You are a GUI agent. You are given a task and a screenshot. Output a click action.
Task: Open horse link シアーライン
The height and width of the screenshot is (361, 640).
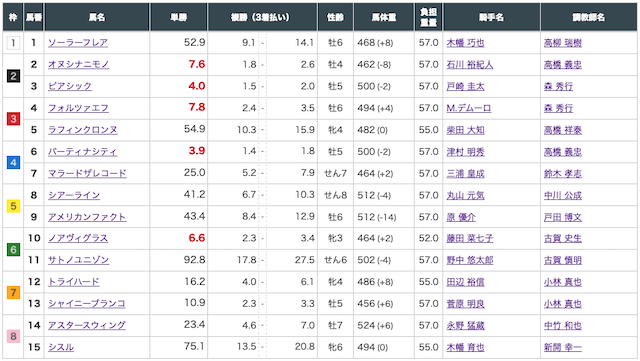point(74,195)
